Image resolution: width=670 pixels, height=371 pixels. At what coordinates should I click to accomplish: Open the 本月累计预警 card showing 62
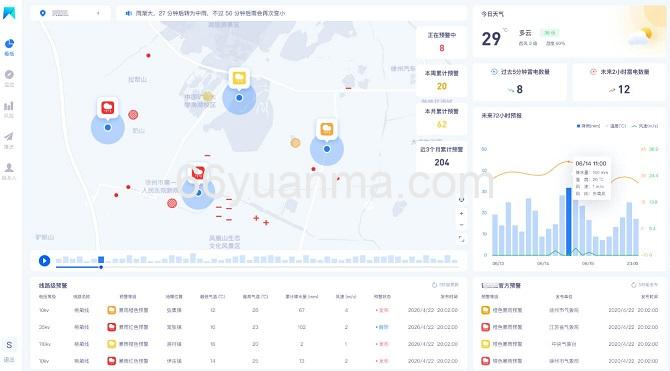pos(441,118)
